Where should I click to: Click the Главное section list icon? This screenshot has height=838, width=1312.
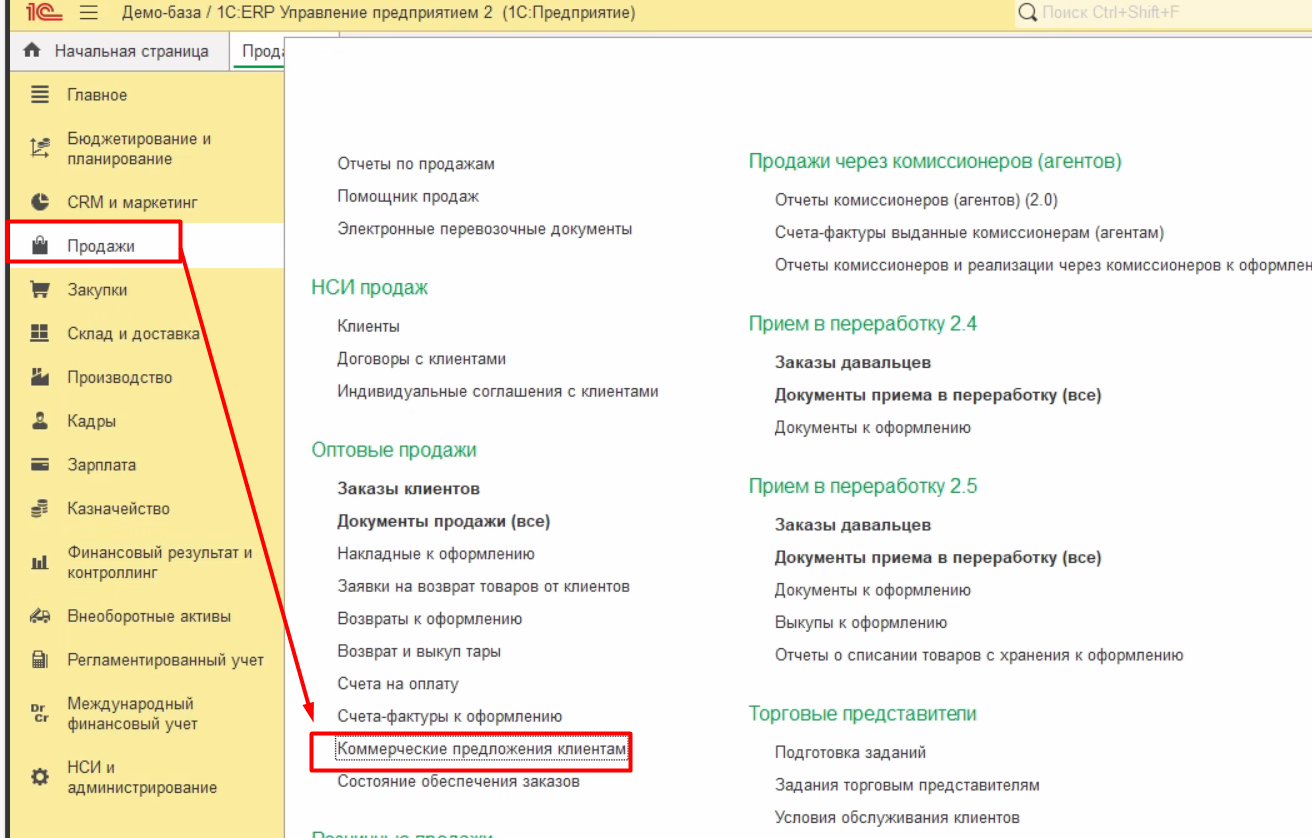(40, 95)
